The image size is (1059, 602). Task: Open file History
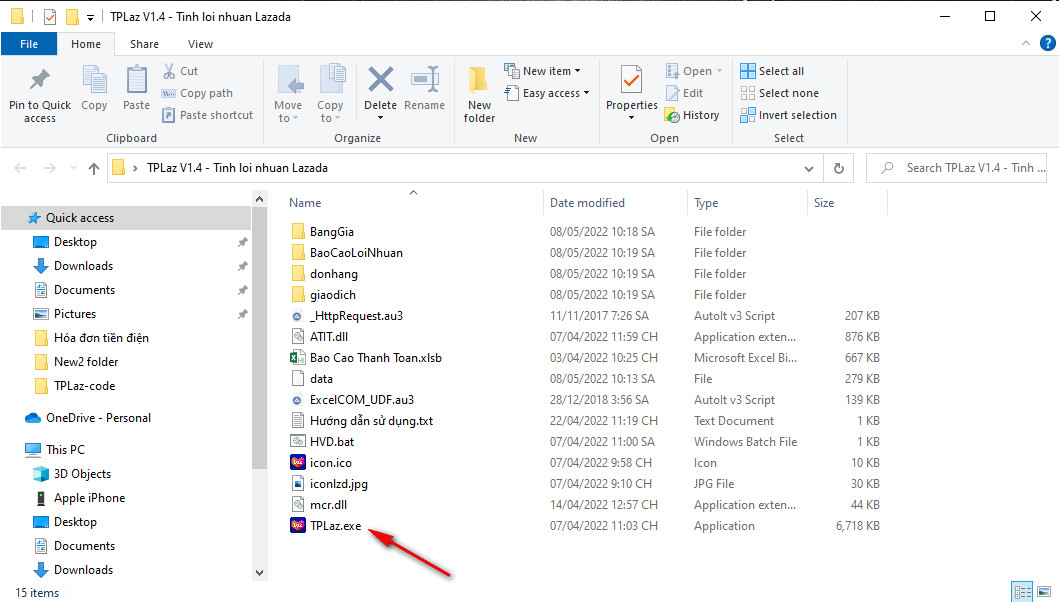[692, 115]
